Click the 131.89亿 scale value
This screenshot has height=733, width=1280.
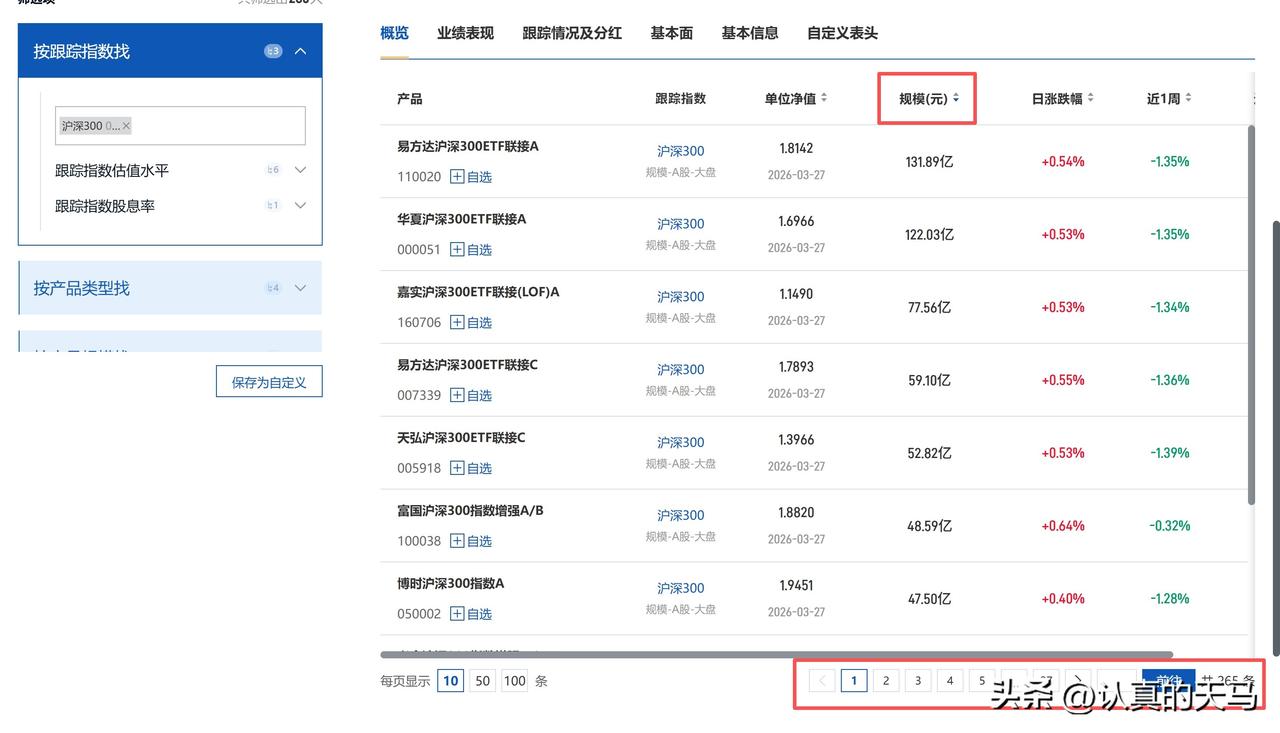pos(930,162)
